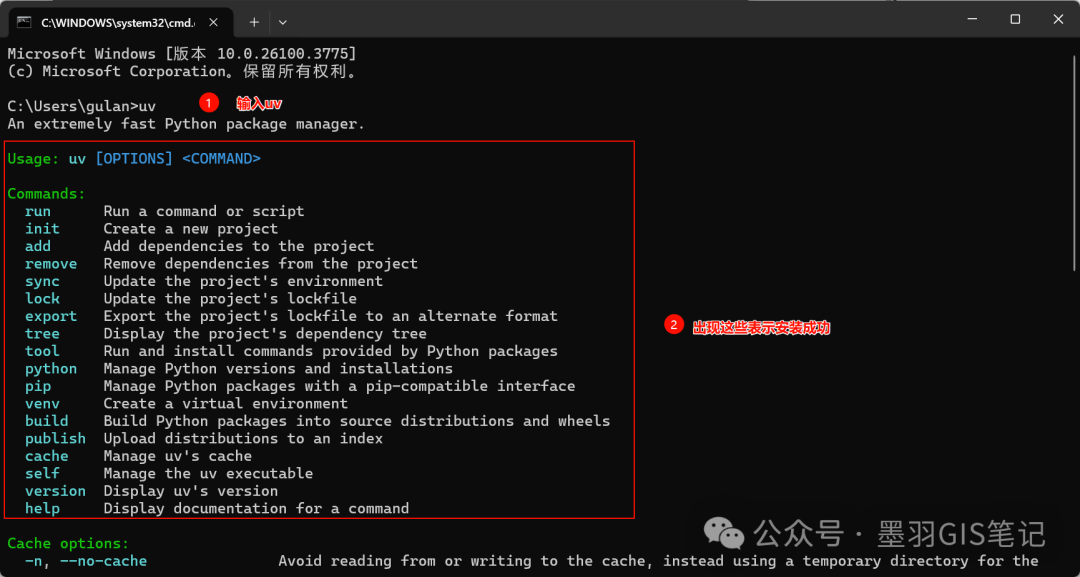Click the red circle marker numbered 2

click(x=674, y=325)
